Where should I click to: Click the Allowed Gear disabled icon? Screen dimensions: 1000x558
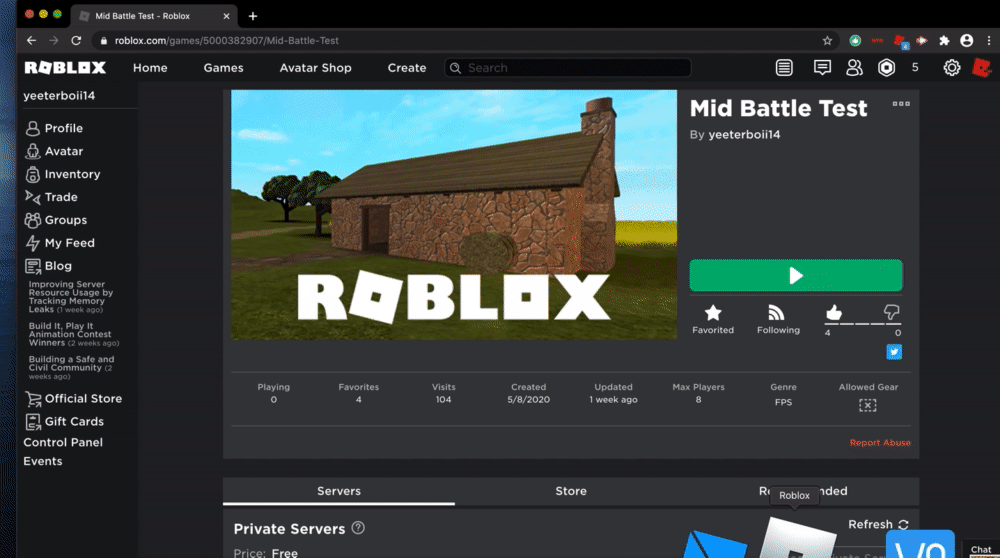pos(867,405)
